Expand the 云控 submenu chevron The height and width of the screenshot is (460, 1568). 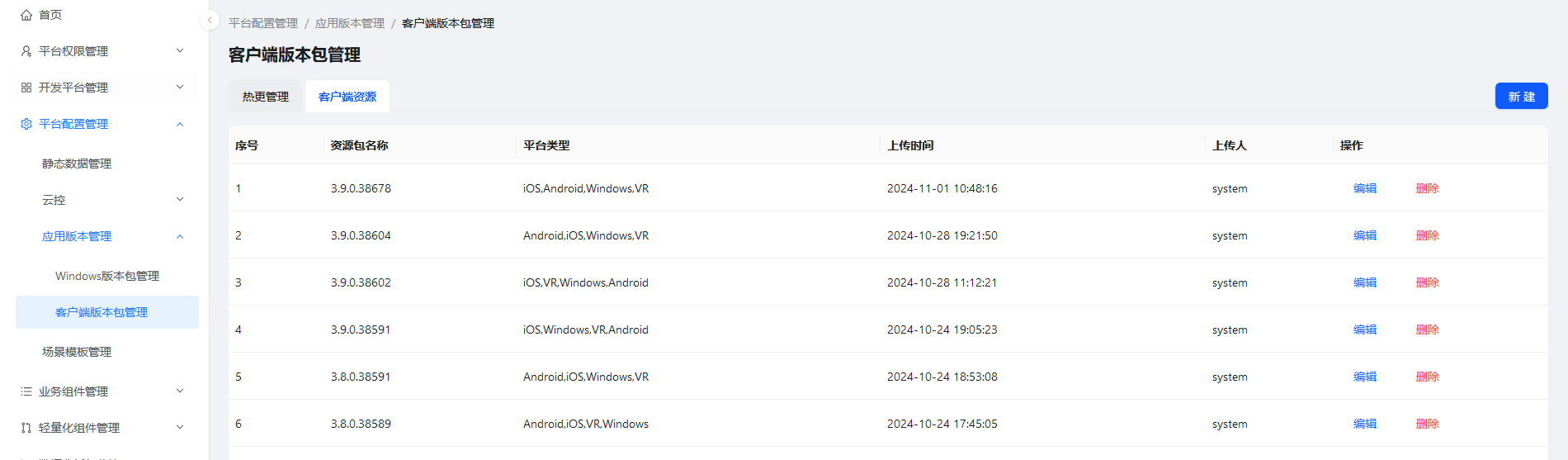tap(180, 200)
